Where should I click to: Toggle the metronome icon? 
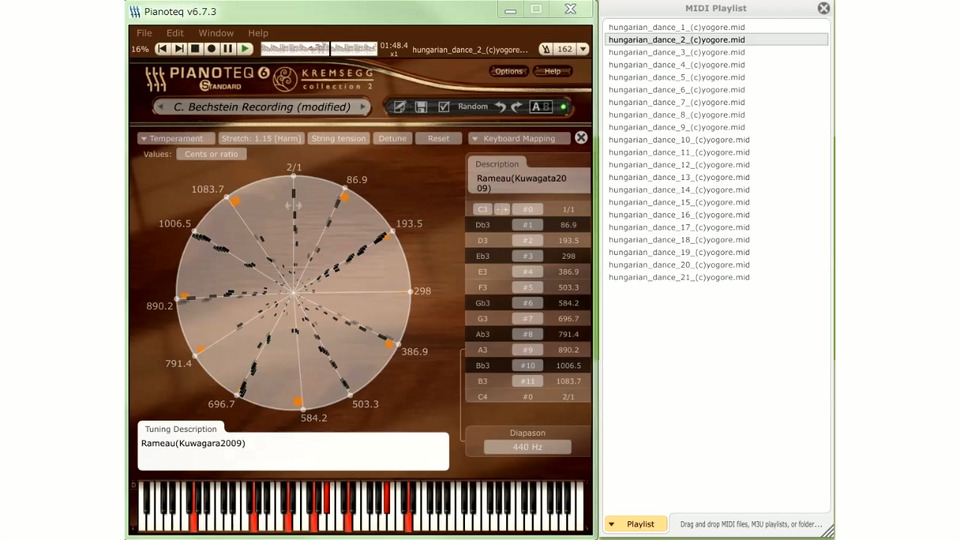tap(546, 49)
